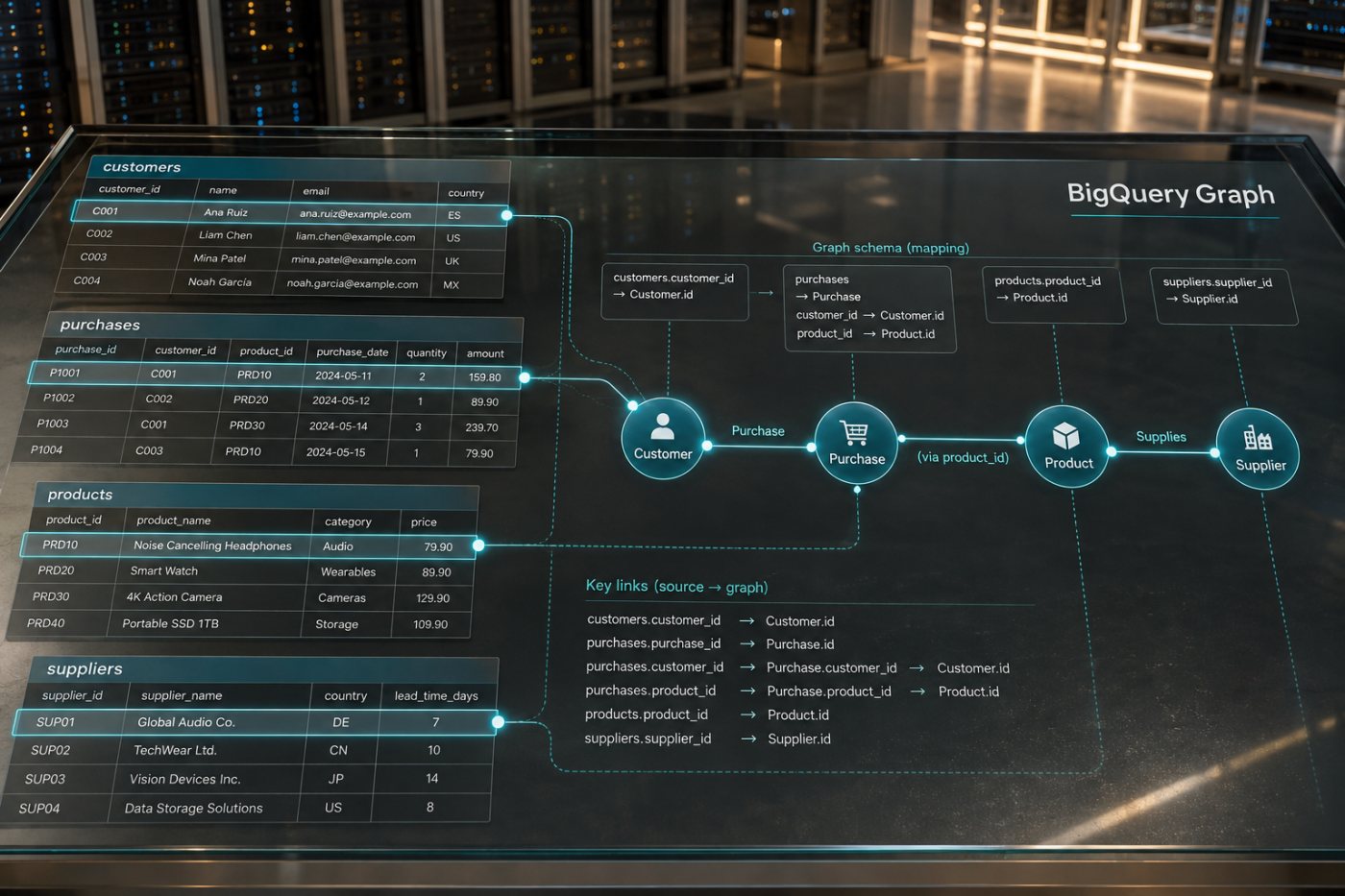Click supplier ID SUP03
The height and width of the screenshot is (896, 1345).
tap(45, 779)
